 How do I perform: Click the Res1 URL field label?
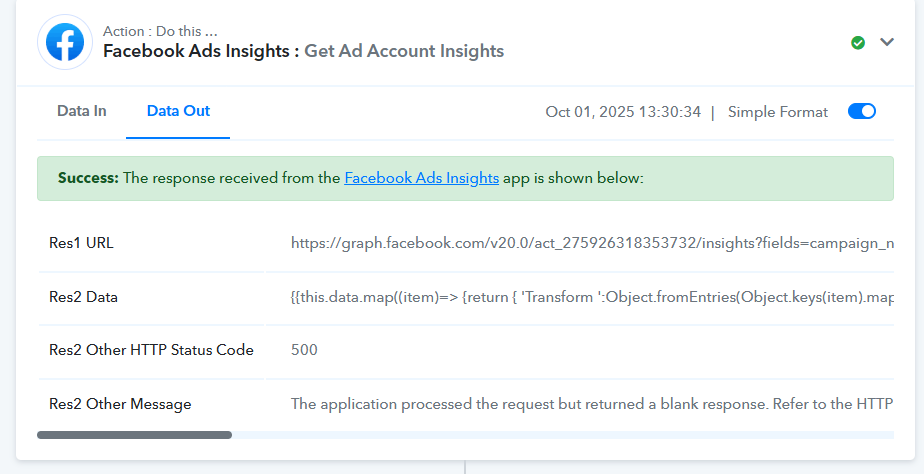pyautogui.click(x=86, y=242)
